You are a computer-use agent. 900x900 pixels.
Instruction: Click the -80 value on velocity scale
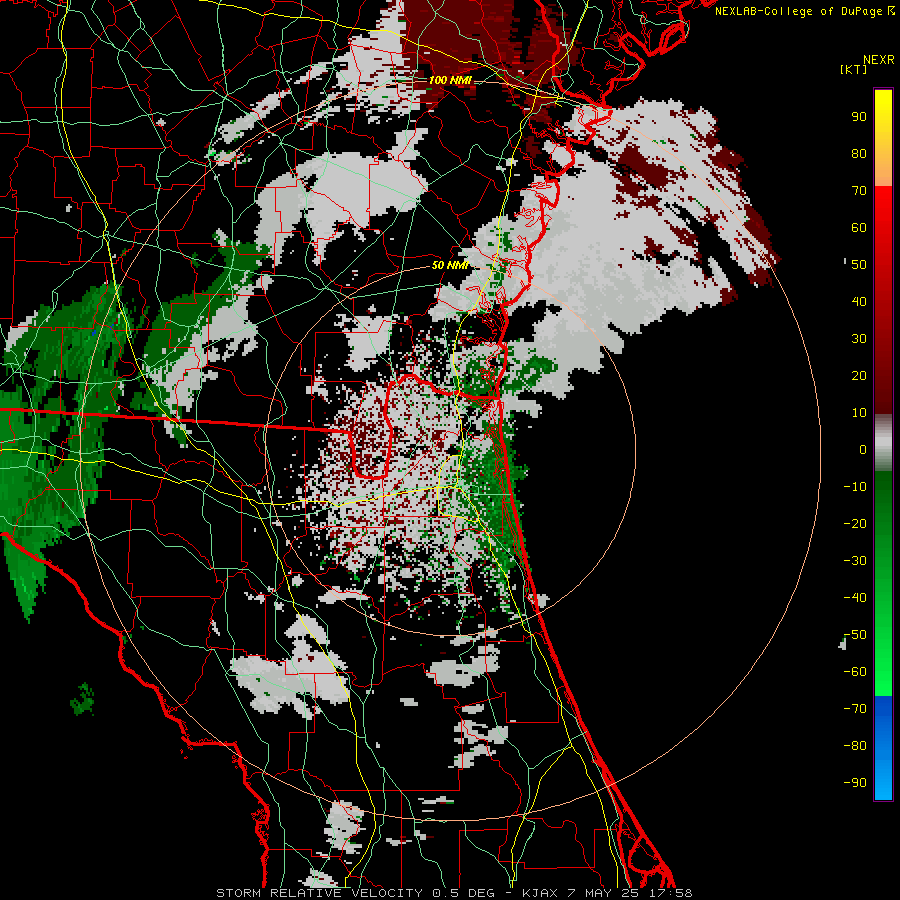(855, 746)
